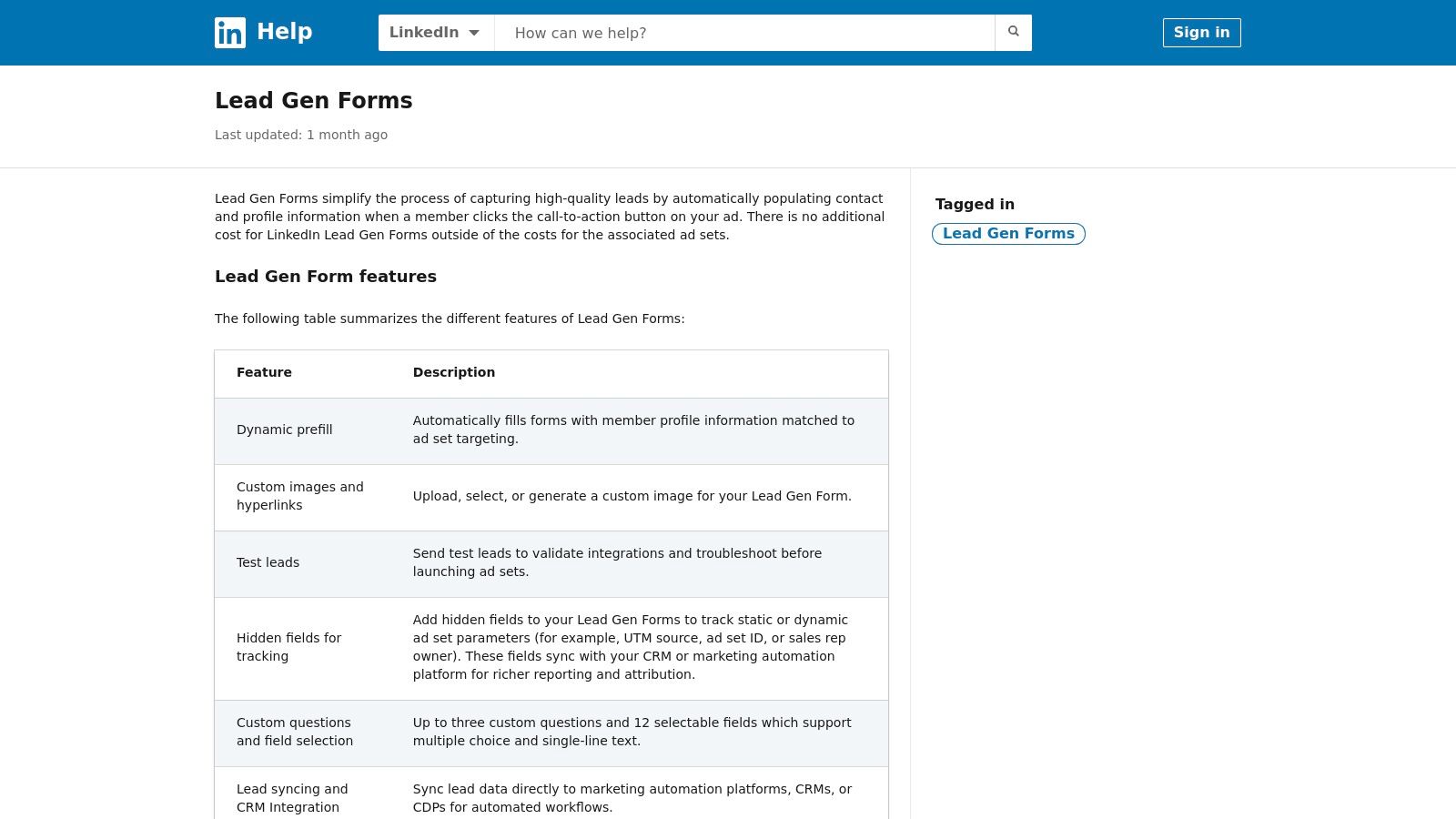Expand the chevron beside the LinkedIn selector
Viewport: 1456px width, 819px height.
[474, 32]
